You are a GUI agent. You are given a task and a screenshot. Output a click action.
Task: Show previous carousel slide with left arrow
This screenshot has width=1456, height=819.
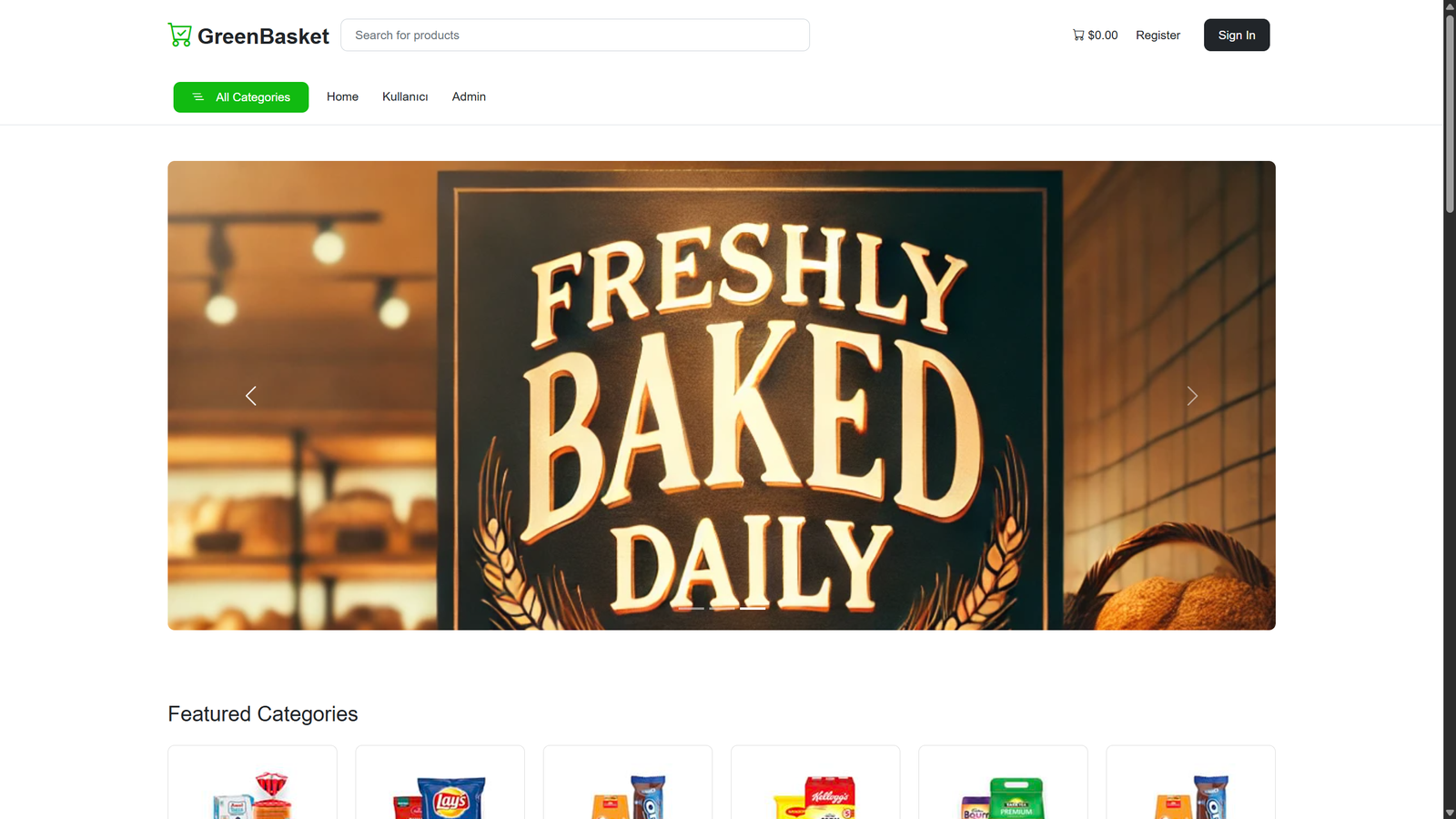(x=251, y=396)
